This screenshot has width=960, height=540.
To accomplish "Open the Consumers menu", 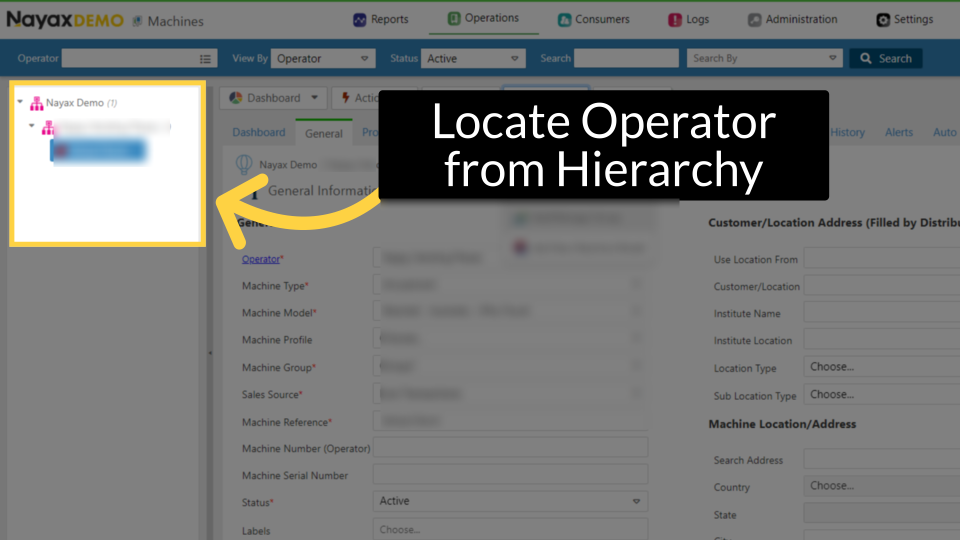I will coord(593,20).
